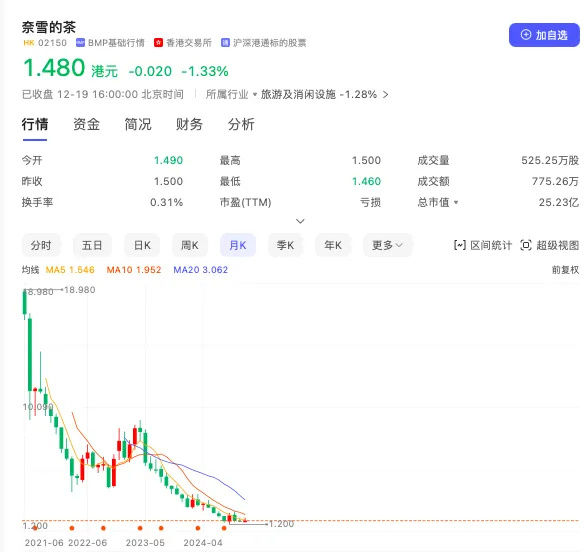Image resolution: width=588 pixels, height=552 pixels.
Task: Click the 奈雪的茶 stock name
Action: 49,27
